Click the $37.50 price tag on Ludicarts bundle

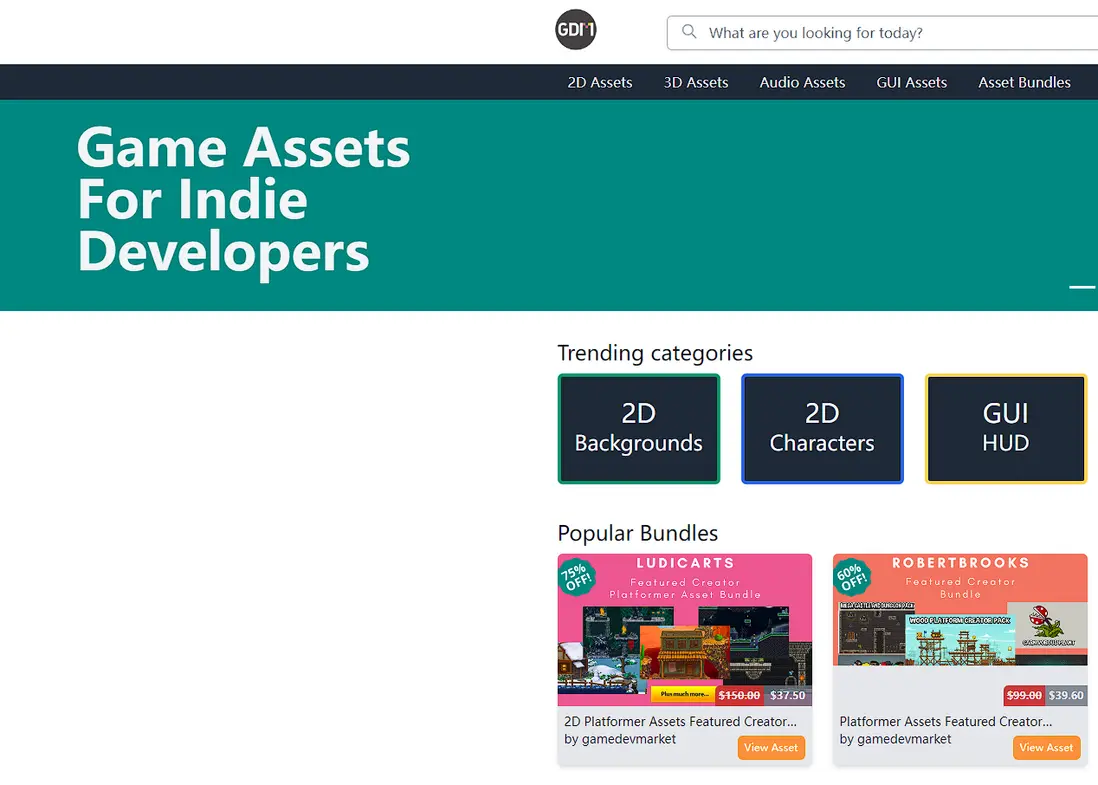tap(788, 695)
